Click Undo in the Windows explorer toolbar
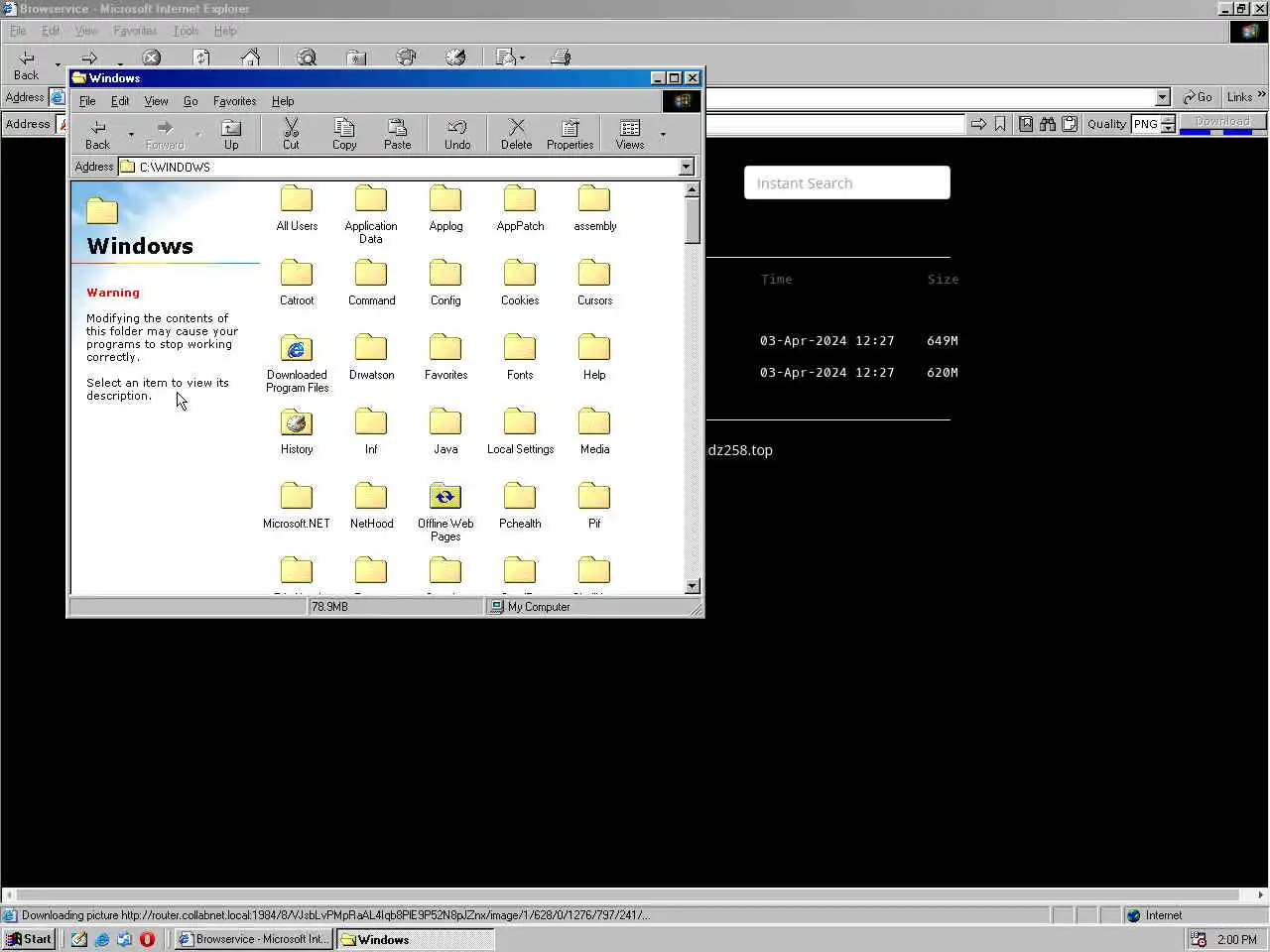Image resolution: width=1270 pixels, height=952 pixels. [x=457, y=134]
